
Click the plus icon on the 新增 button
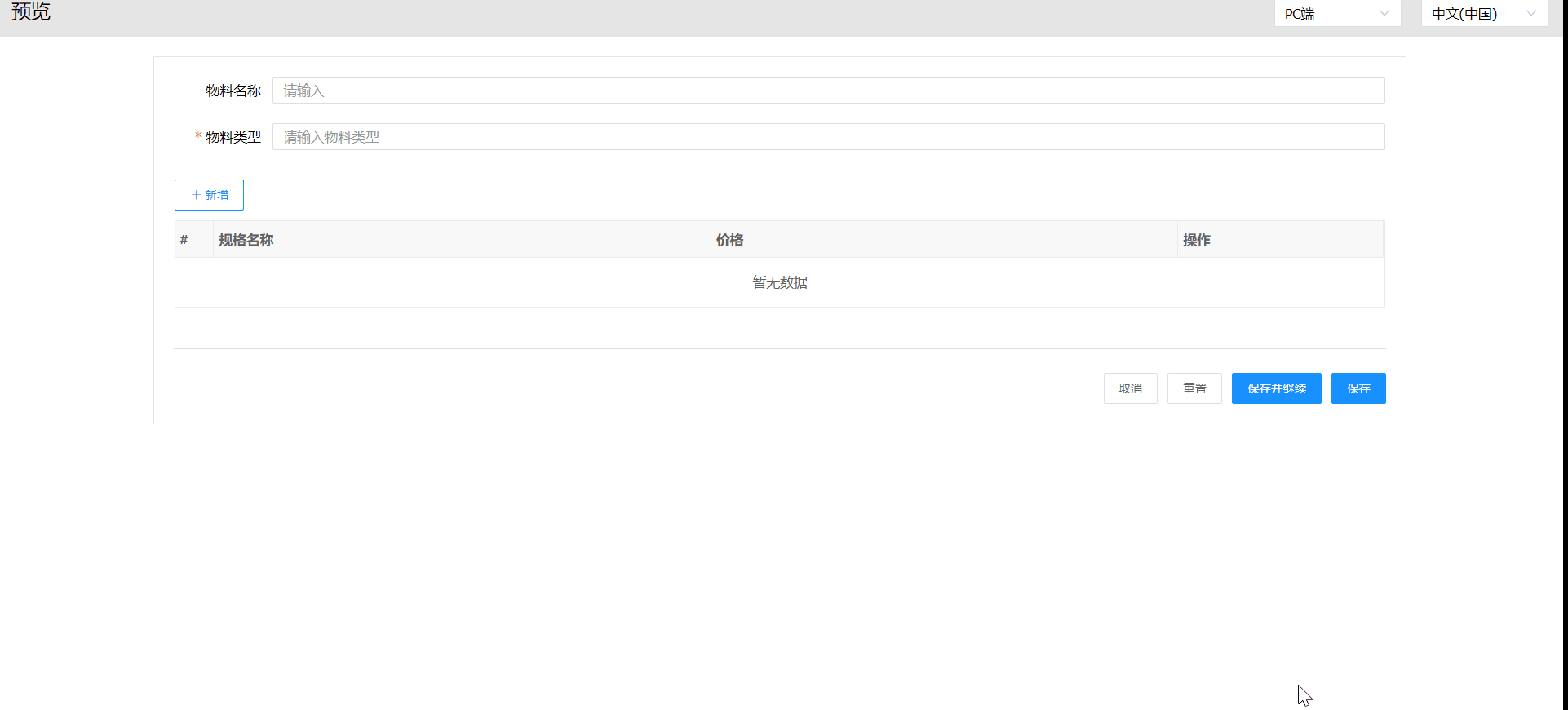[196, 195]
